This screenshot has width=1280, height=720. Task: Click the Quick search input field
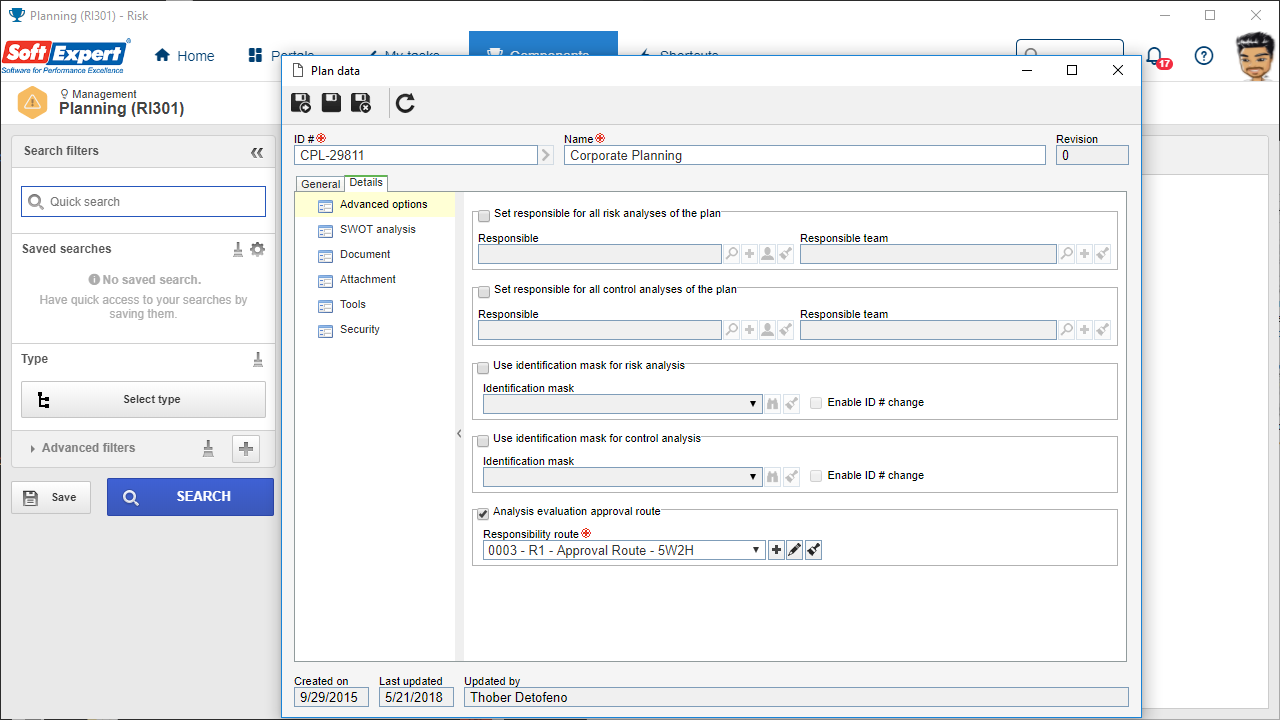[x=143, y=201]
